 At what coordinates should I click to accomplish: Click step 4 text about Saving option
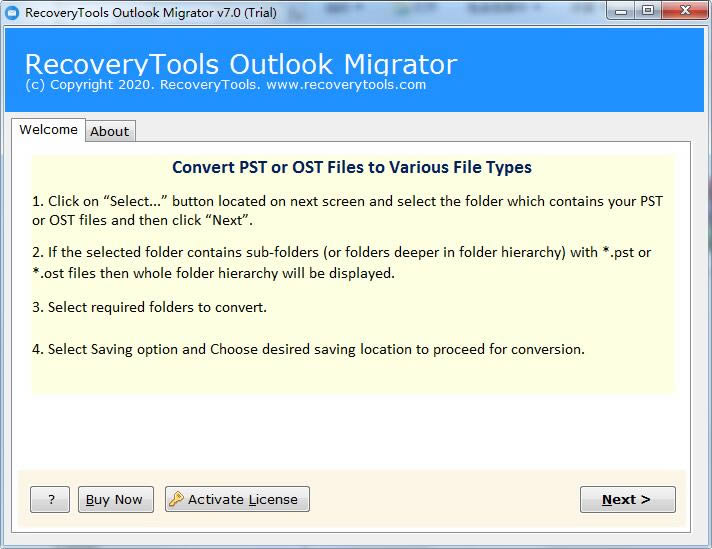(x=308, y=349)
